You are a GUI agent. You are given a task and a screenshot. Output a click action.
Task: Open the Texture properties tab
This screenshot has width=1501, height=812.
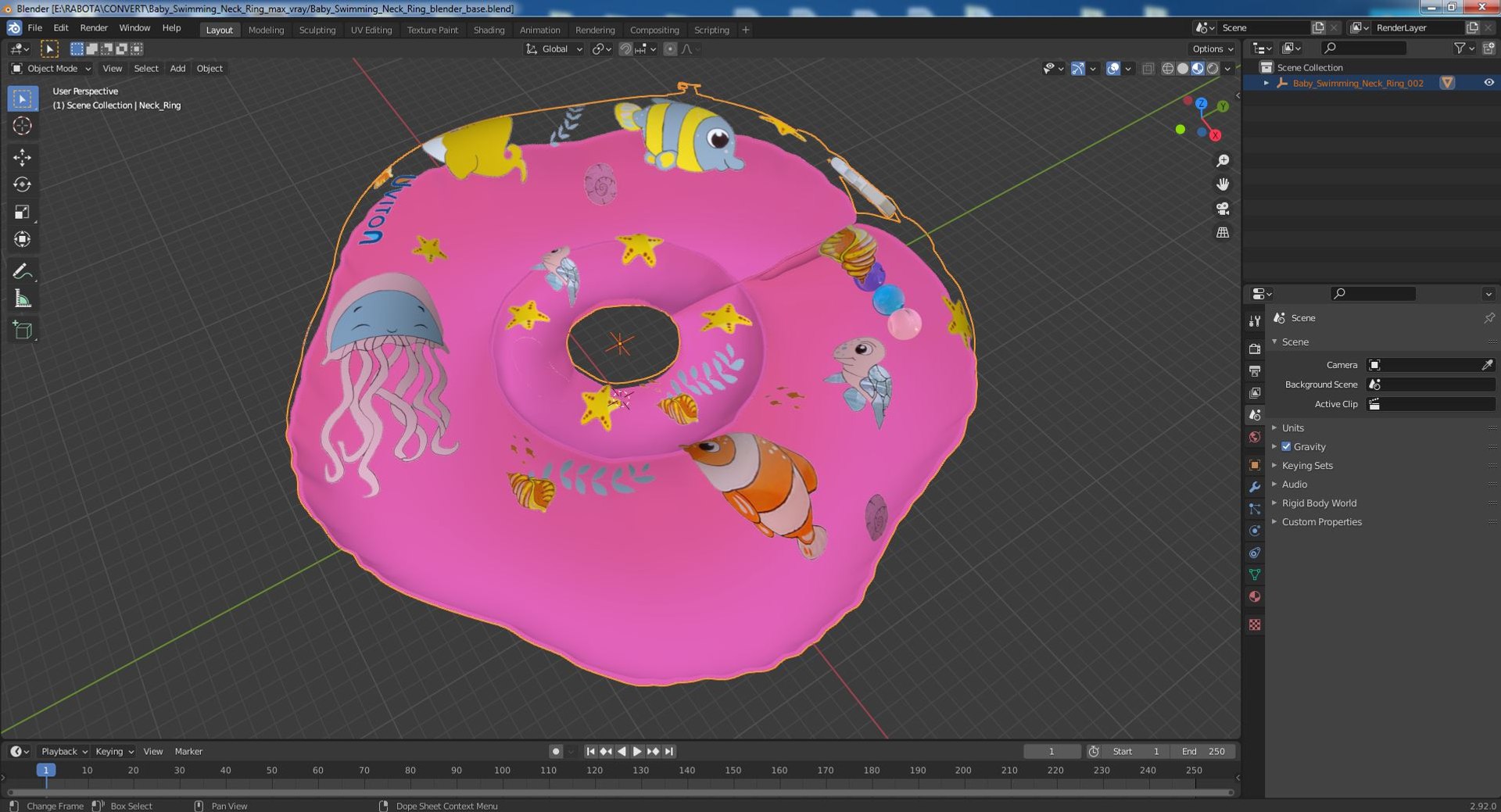pos(1255,624)
